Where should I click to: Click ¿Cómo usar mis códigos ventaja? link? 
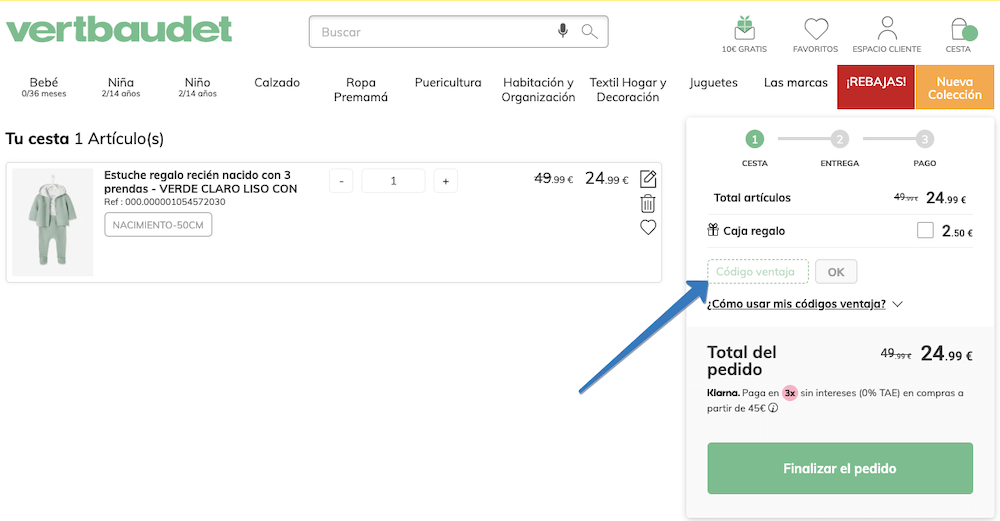point(796,304)
